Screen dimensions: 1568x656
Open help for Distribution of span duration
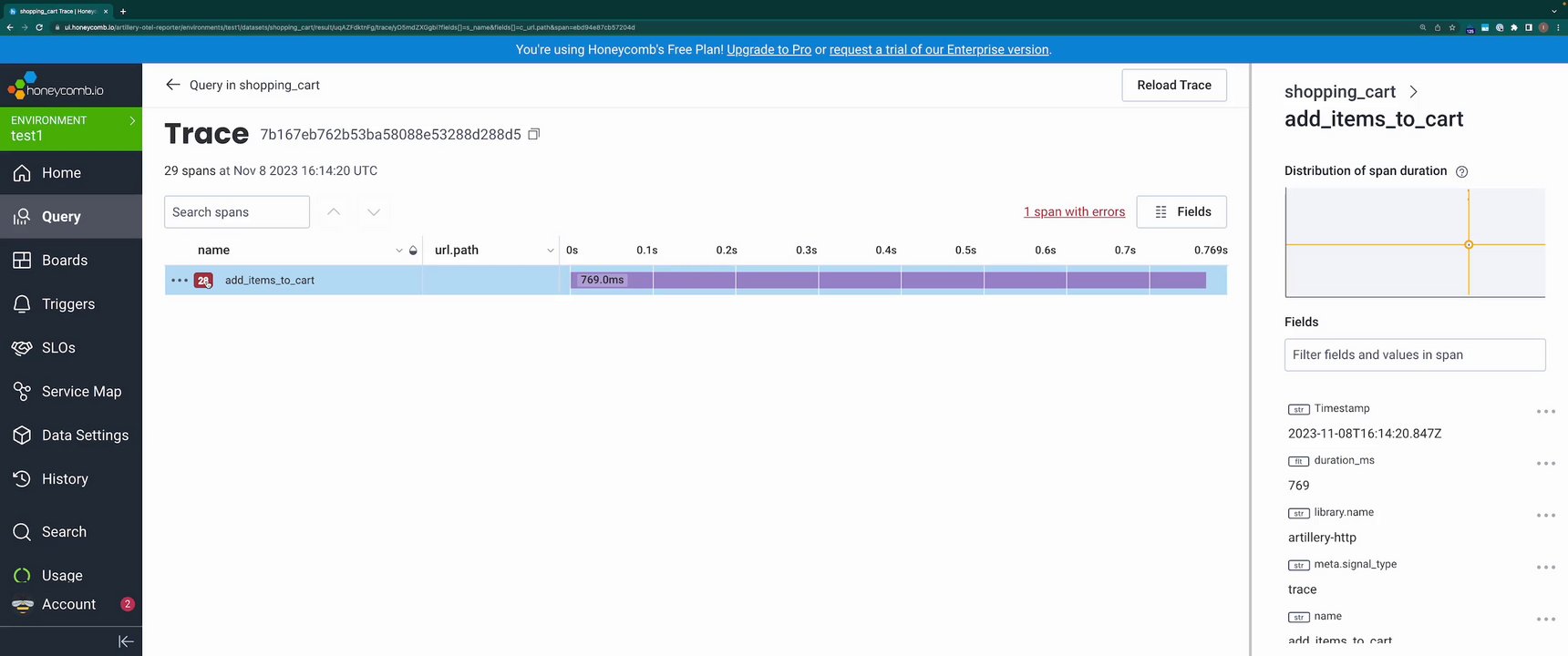(1461, 171)
